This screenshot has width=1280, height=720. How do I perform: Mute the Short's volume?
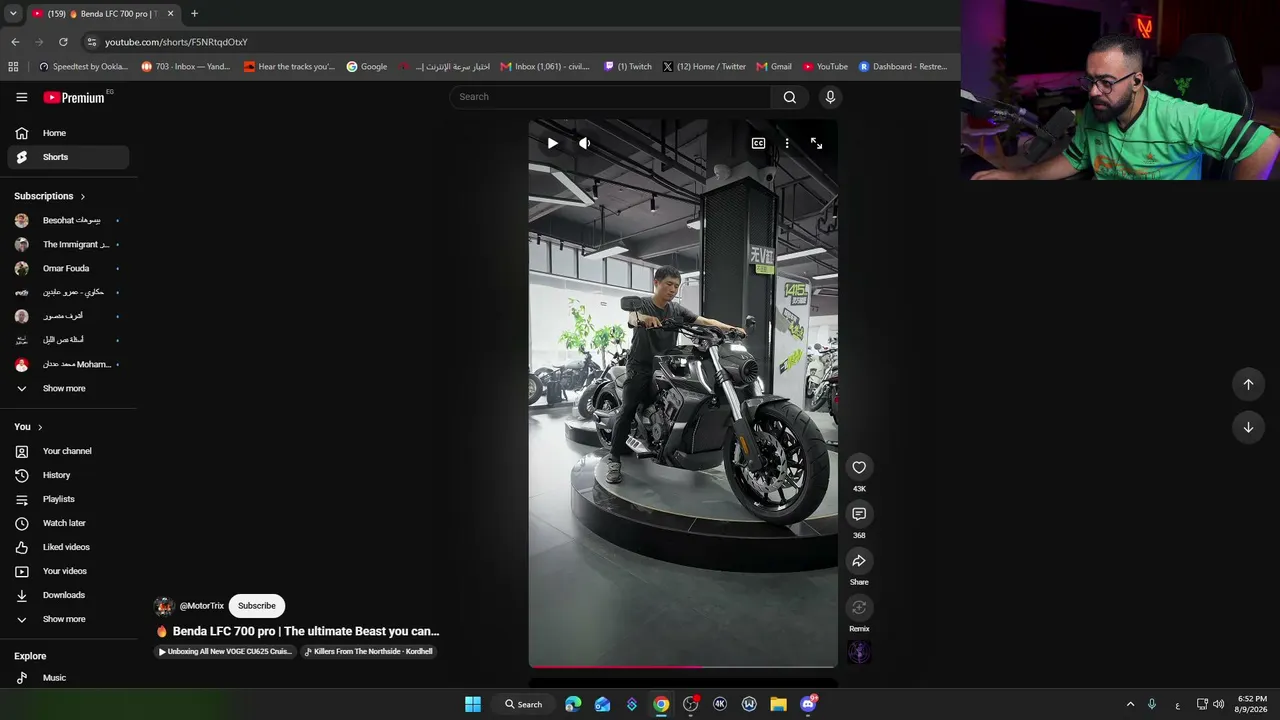point(585,143)
